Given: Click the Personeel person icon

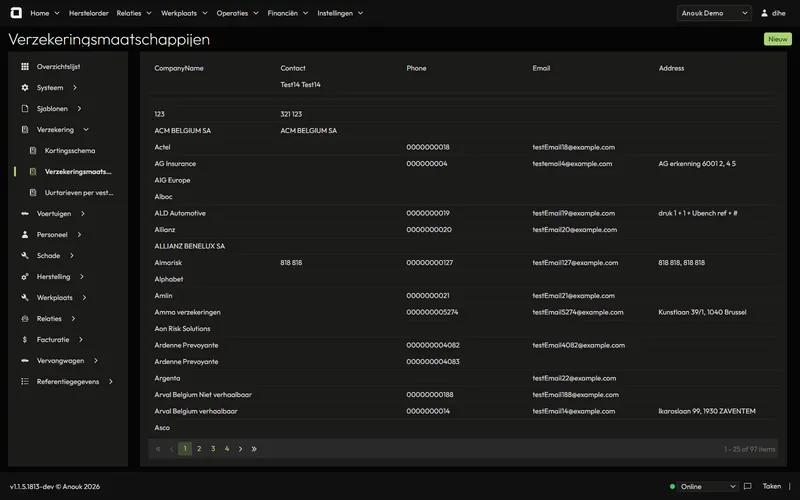Looking at the screenshot, I should [x=24, y=234].
